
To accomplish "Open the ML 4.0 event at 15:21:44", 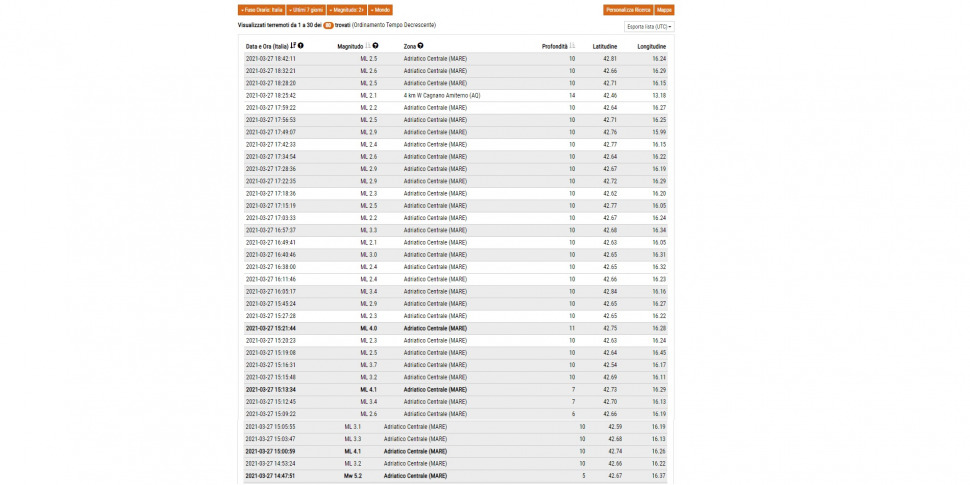I will click(455, 328).
